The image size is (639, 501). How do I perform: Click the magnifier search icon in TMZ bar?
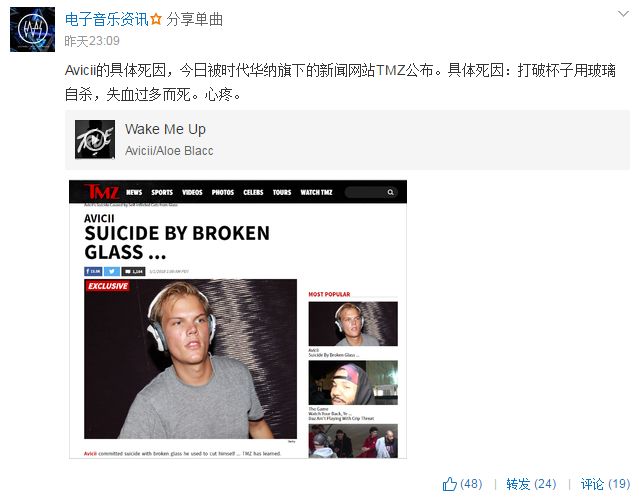tap(390, 192)
